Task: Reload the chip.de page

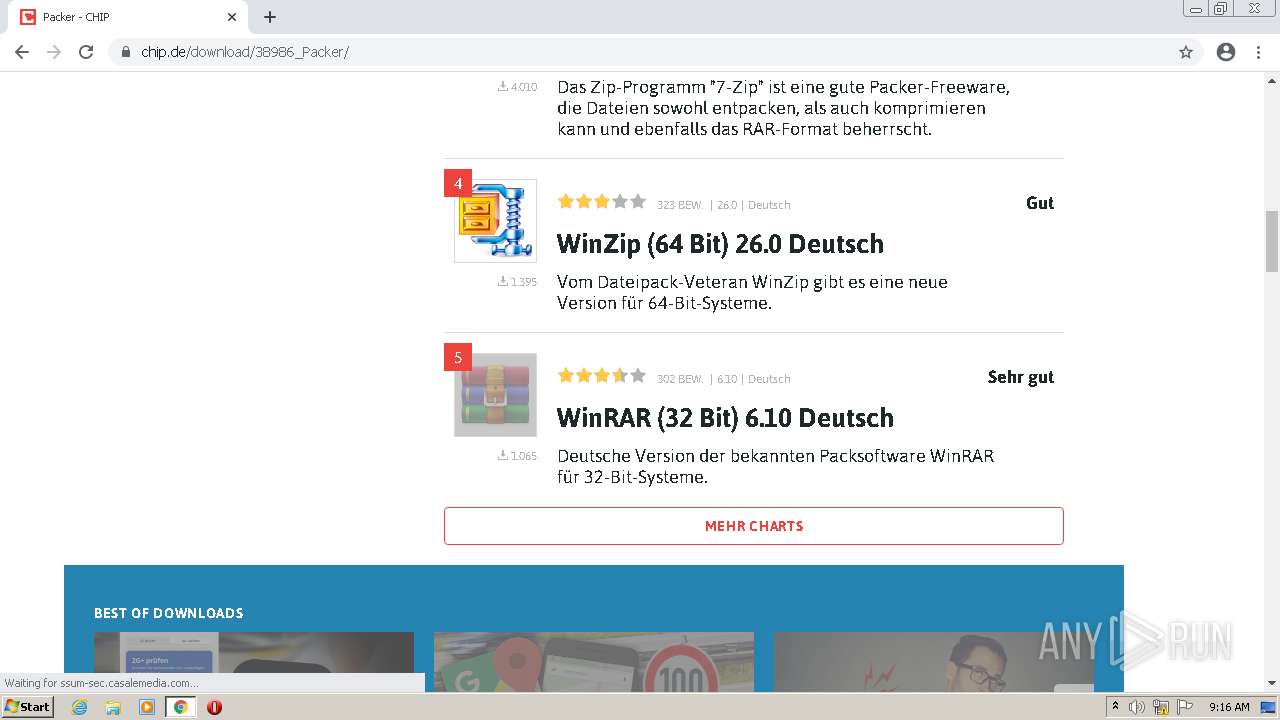Action: (x=86, y=52)
